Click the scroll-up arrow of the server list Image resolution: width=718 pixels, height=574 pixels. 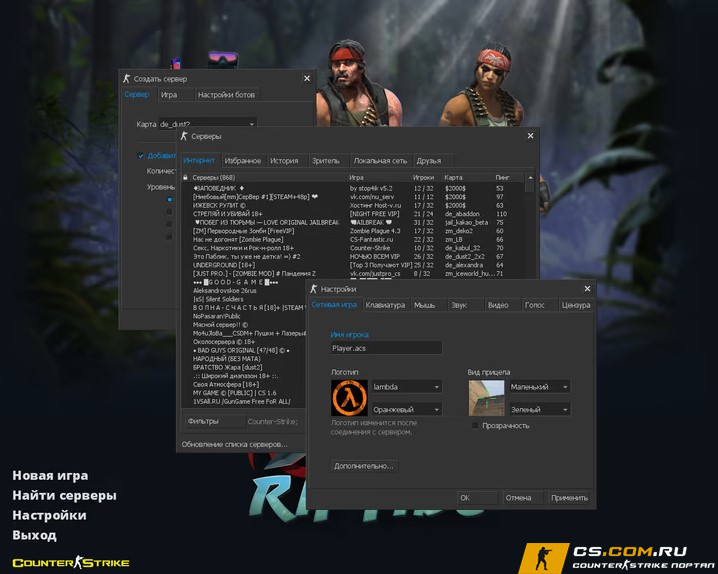(x=530, y=178)
